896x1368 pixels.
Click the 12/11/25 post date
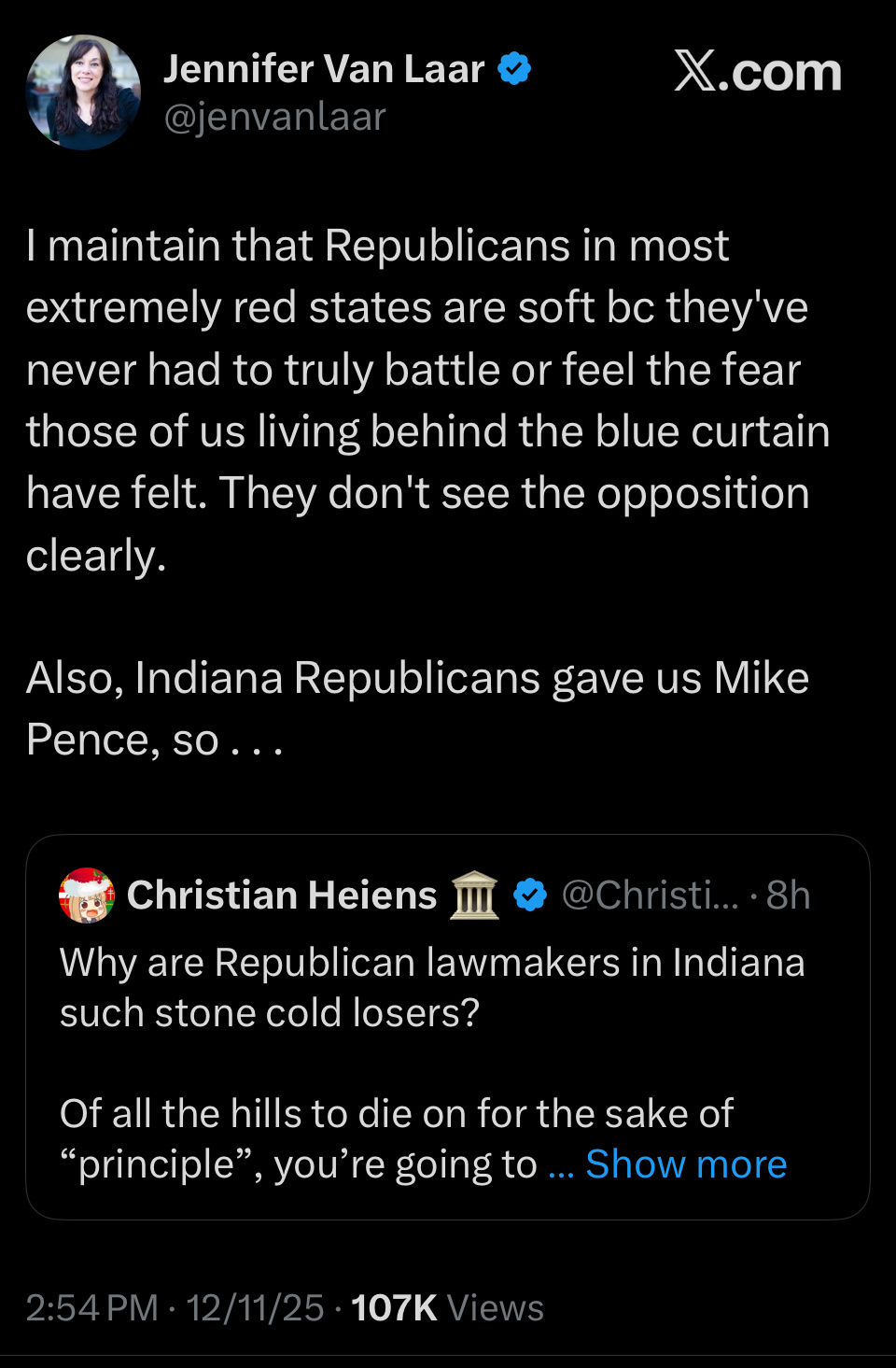click(255, 1308)
